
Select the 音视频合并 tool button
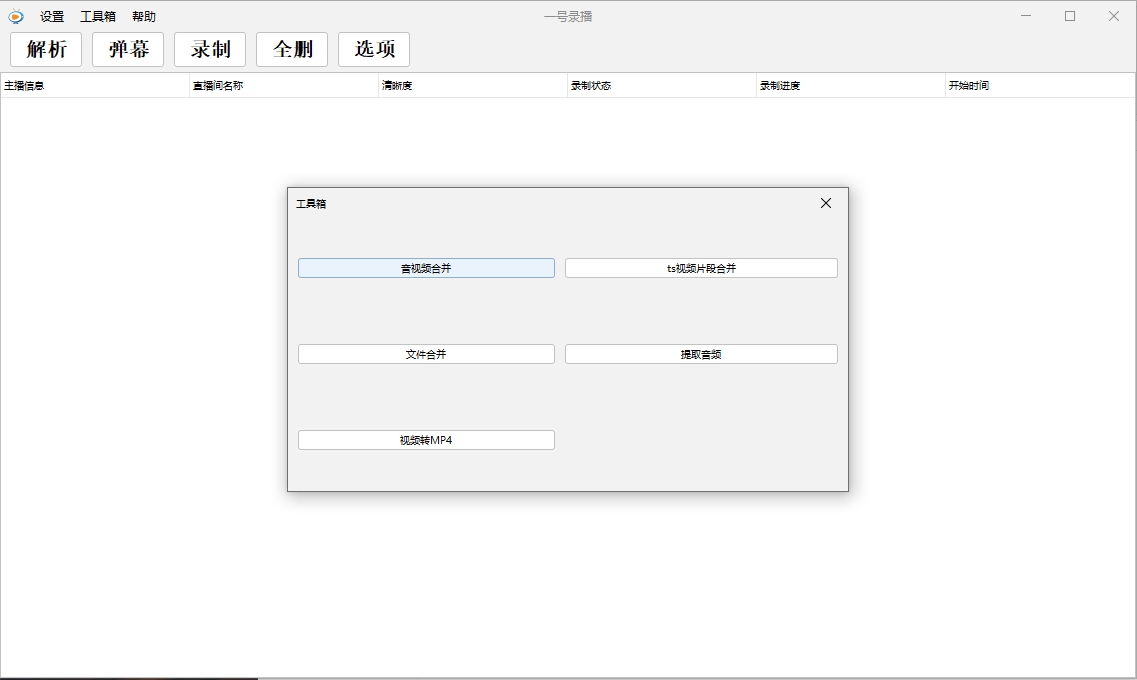pos(426,268)
